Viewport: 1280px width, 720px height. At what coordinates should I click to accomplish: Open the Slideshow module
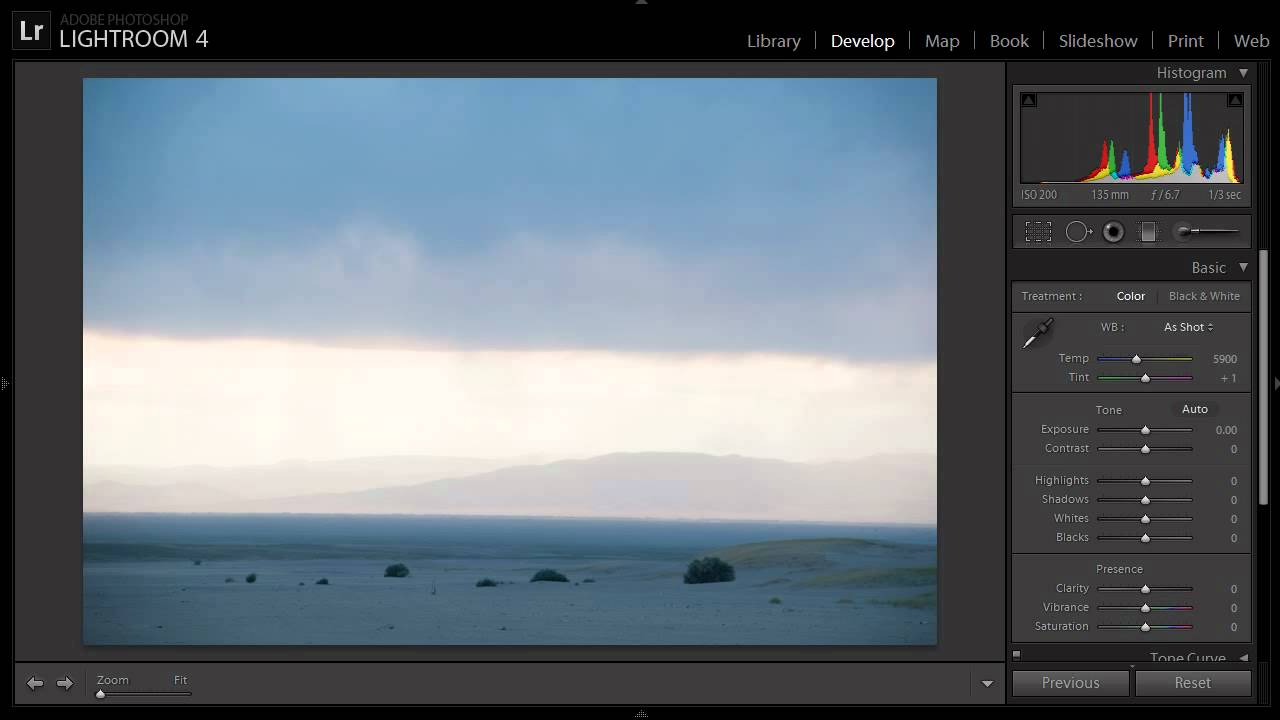tap(1098, 41)
